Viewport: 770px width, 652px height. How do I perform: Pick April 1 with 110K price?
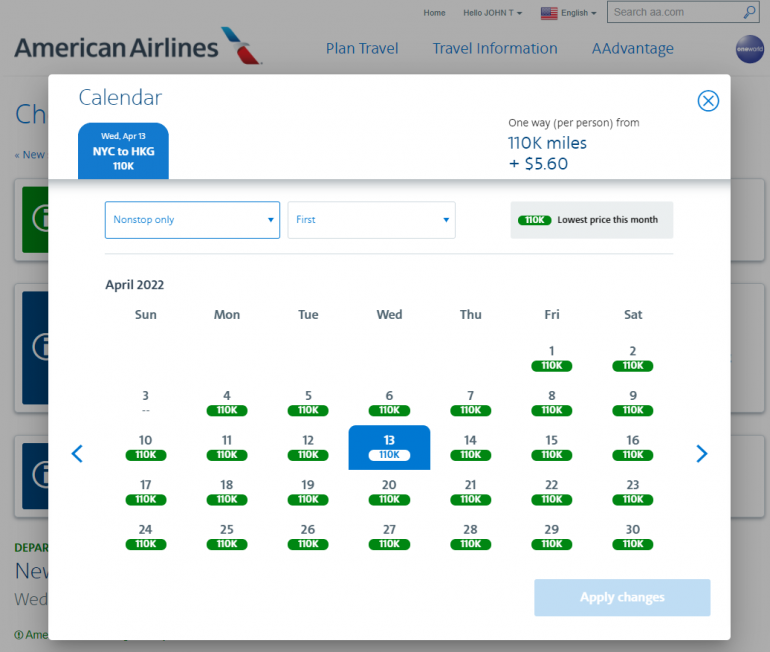pyautogui.click(x=552, y=357)
